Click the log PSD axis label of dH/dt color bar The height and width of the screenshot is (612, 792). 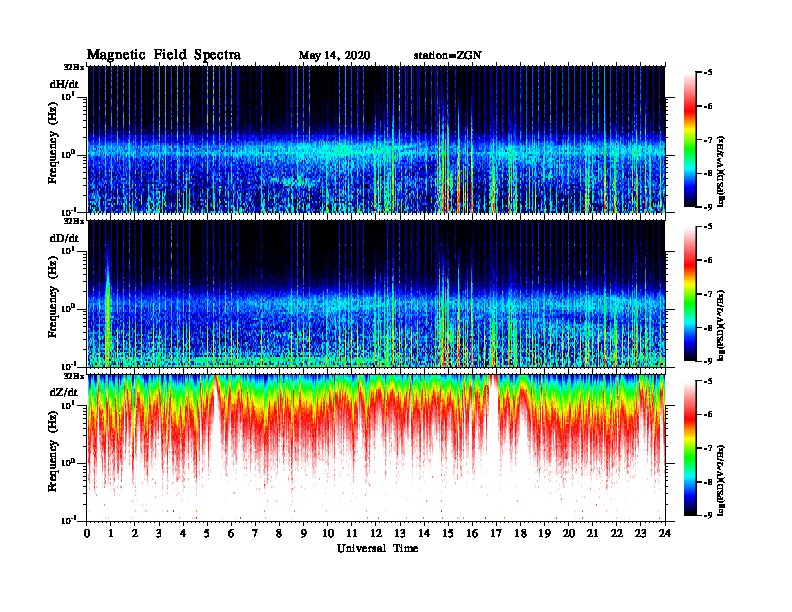click(x=721, y=171)
